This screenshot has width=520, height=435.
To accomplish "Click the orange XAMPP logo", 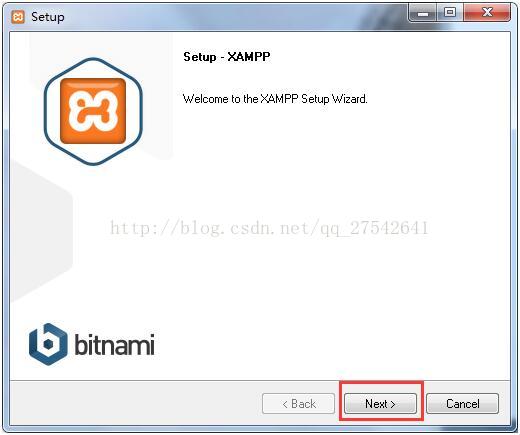I will (x=93, y=111).
